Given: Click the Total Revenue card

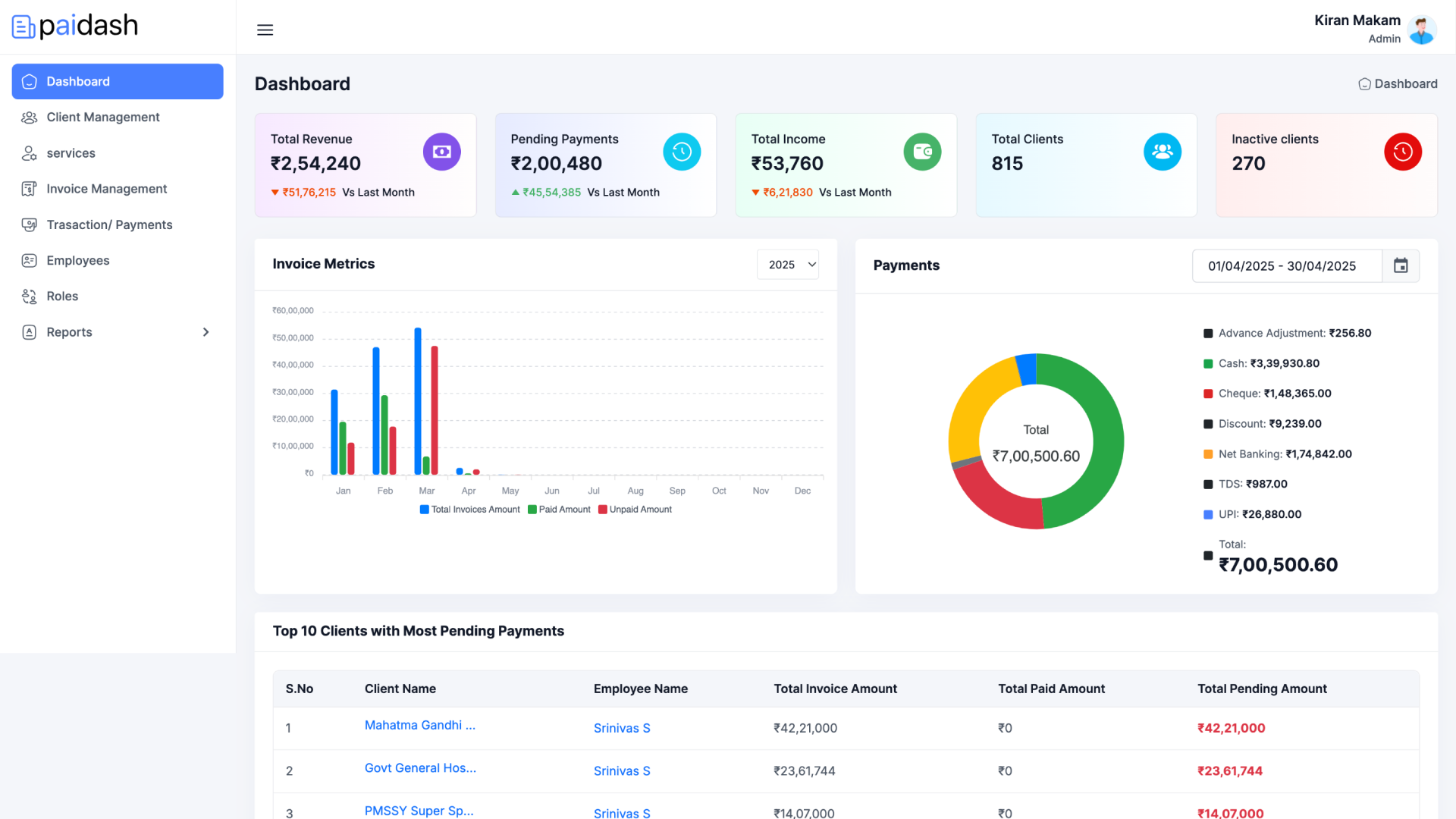Looking at the screenshot, I should (x=366, y=165).
